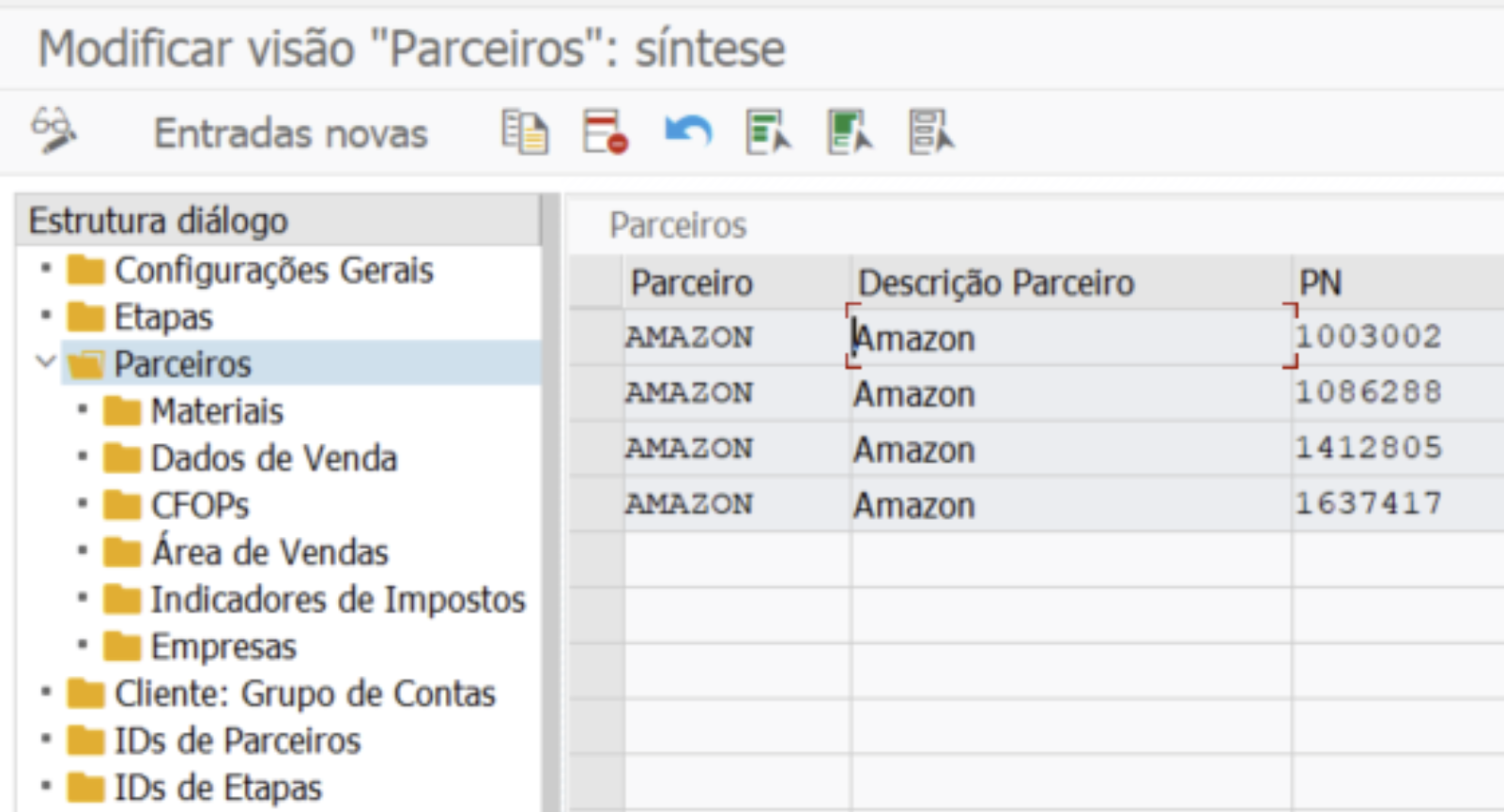The width and height of the screenshot is (1504, 812).
Task: Select row selector for PN 1086288
Action: pos(596,392)
